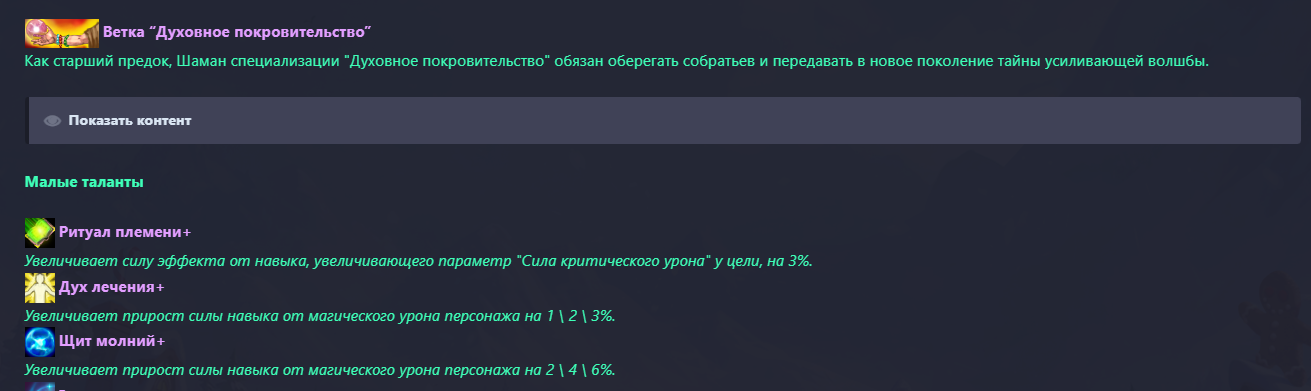Click the Шаман specialization paragraph starting with Как старший предок

click(x=617, y=61)
